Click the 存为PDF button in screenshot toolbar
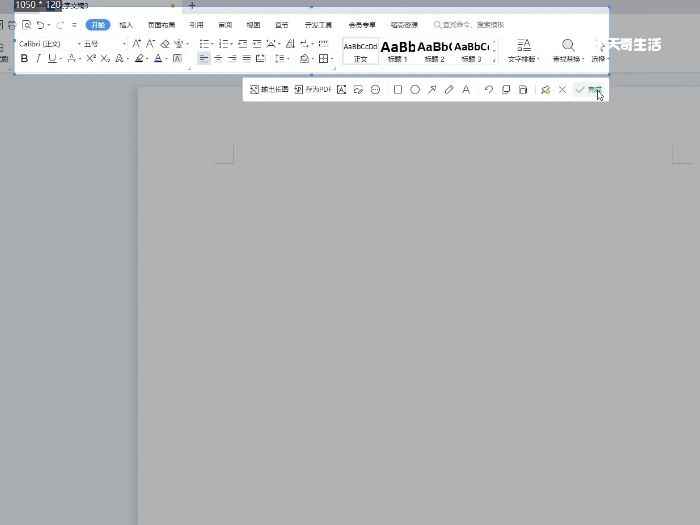The height and width of the screenshot is (525, 700). [x=312, y=90]
